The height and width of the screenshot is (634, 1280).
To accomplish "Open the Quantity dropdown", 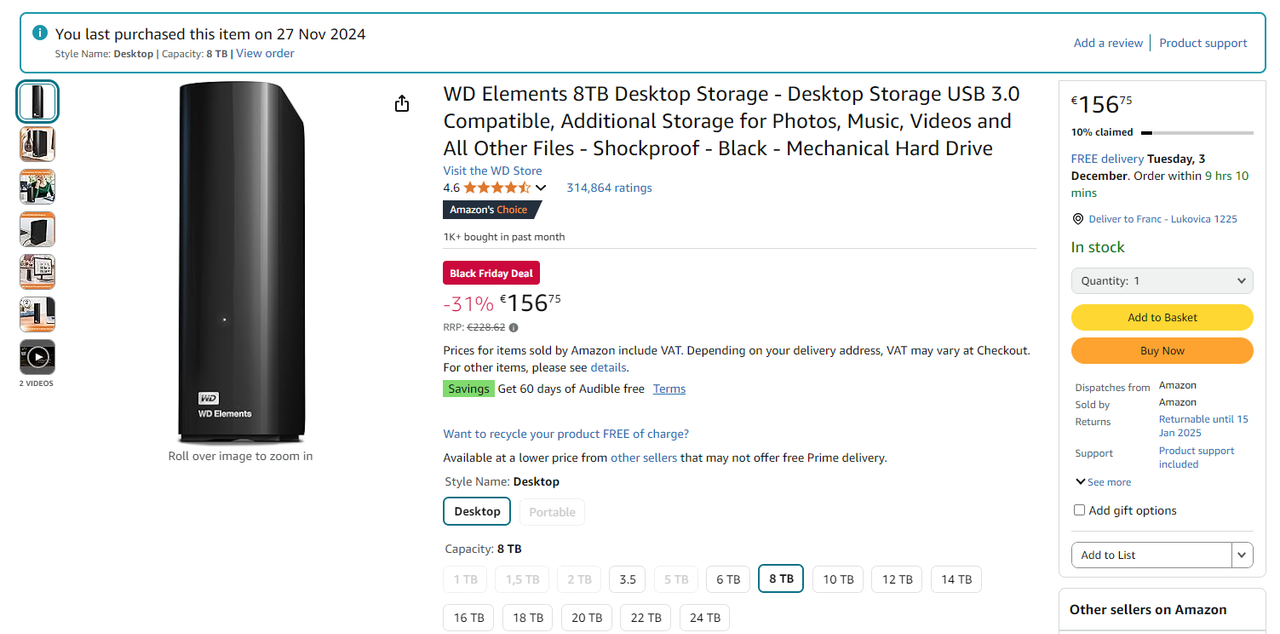I will pyautogui.click(x=1162, y=281).
